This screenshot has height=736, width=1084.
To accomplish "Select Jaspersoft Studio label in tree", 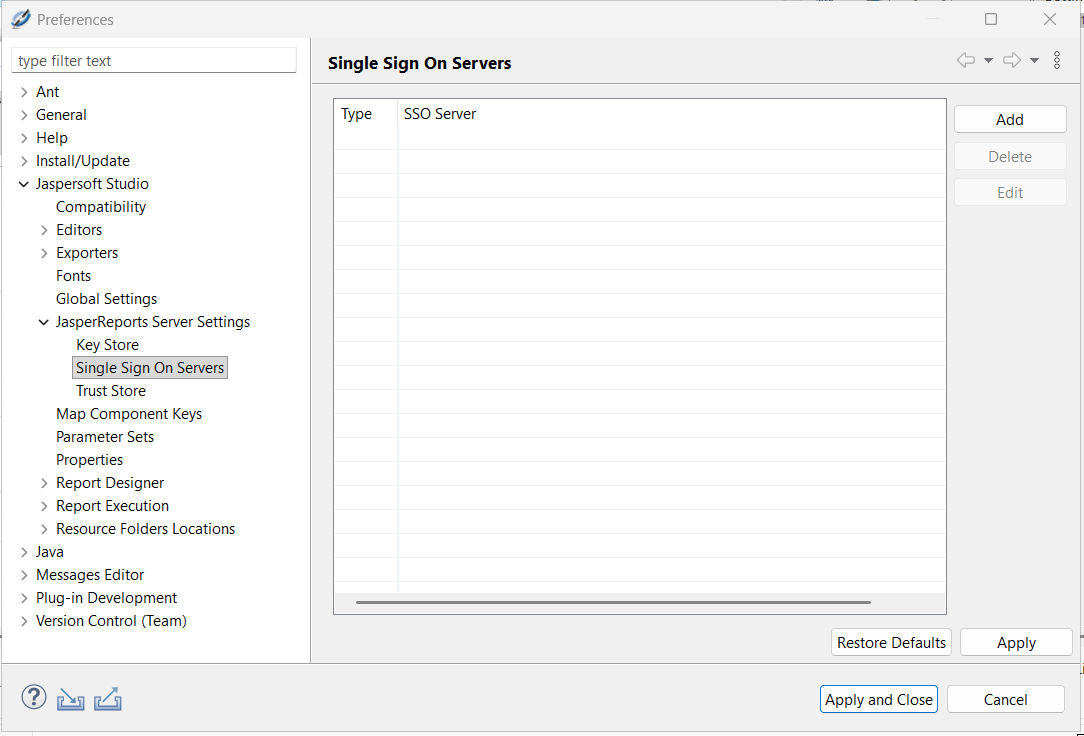I will pyautogui.click(x=92, y=184).
